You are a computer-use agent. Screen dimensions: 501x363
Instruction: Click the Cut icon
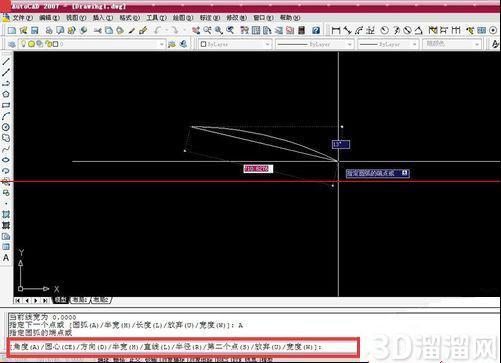98,31
